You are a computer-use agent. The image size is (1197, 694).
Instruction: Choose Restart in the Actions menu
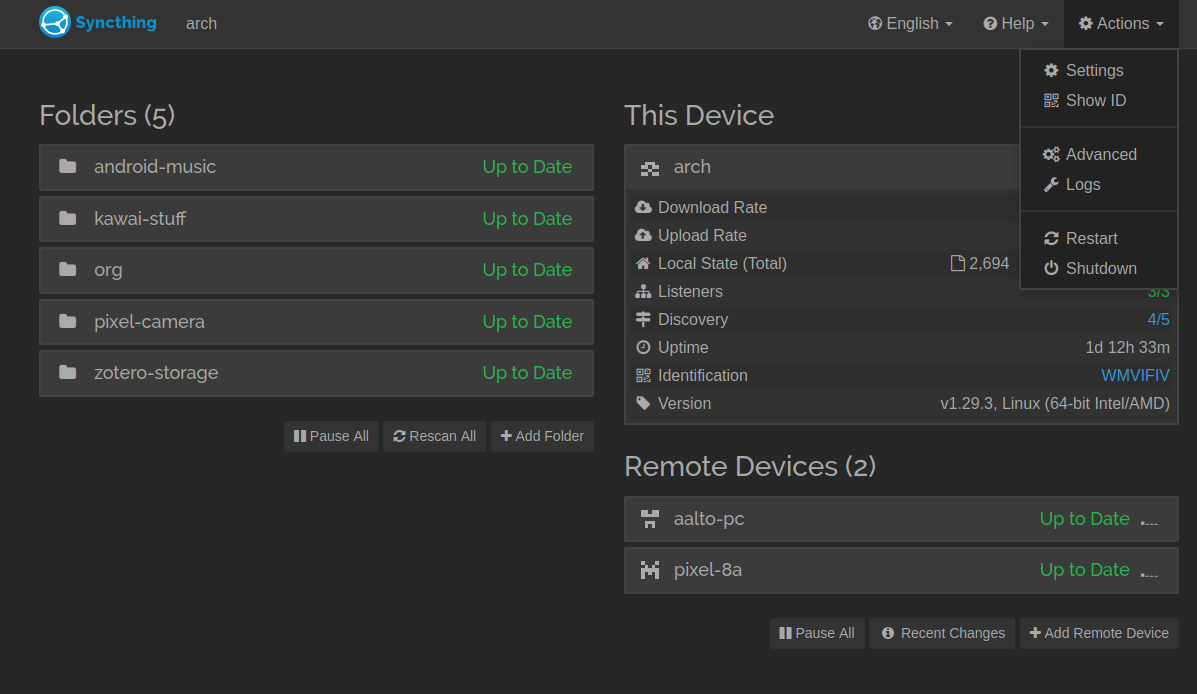point(1091,239)
